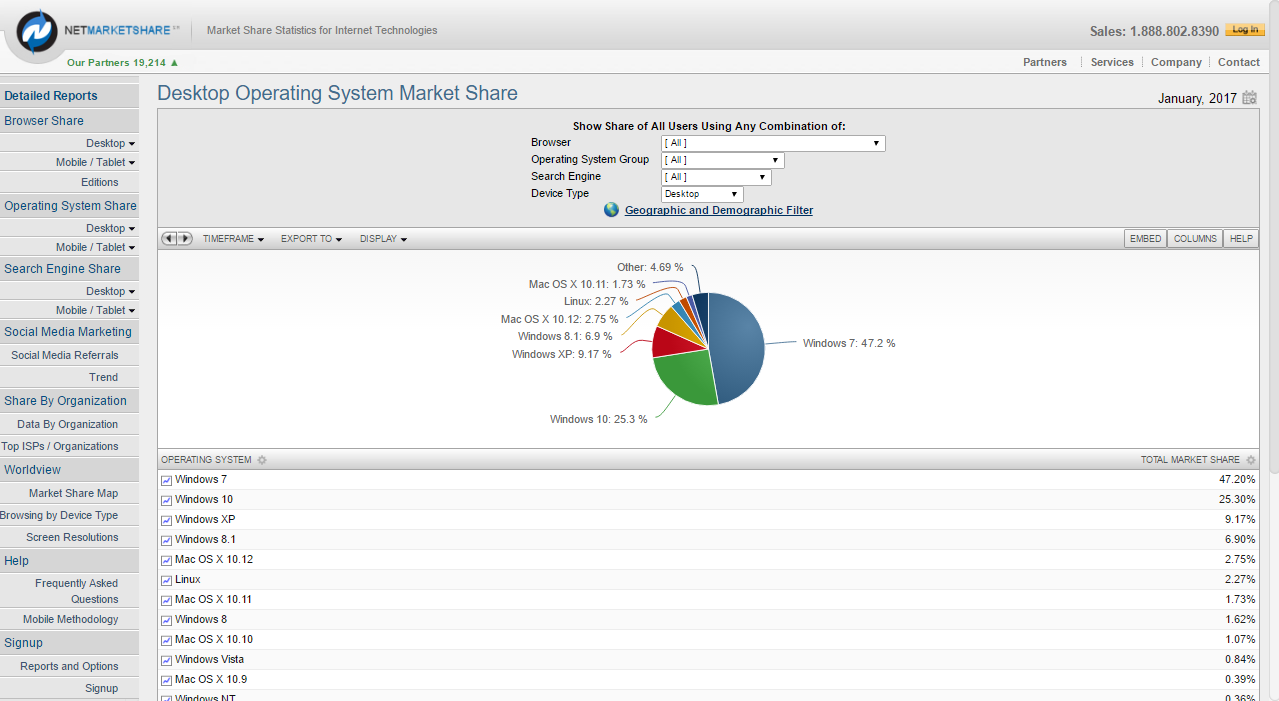Click the Windows 10: 25.3 % chart label
The height and width of the screenshot is (701, 1279).
[x=599, y=419]
